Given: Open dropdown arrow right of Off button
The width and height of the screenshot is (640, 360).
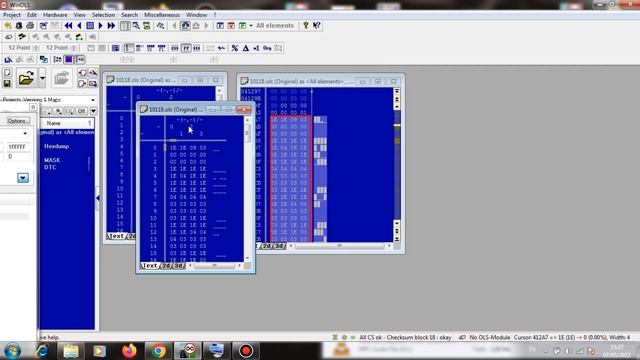Looking at the screenshot, I should pos(93,111).
